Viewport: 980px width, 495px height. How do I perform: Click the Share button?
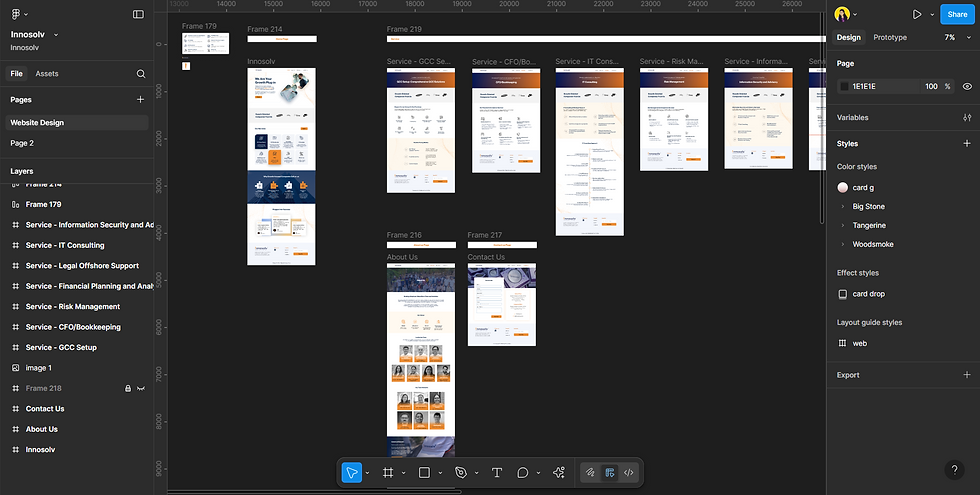(957, 14)
